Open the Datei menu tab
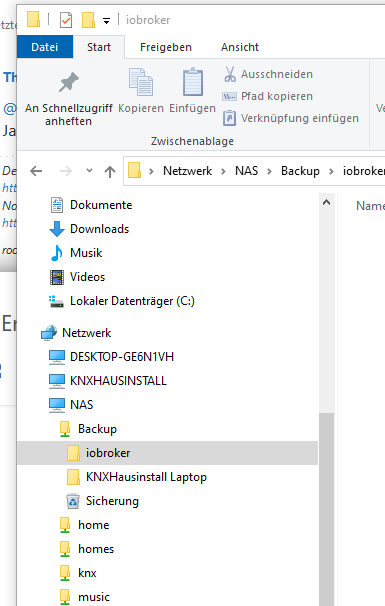 pyautogui.click(x=45, y=47)
